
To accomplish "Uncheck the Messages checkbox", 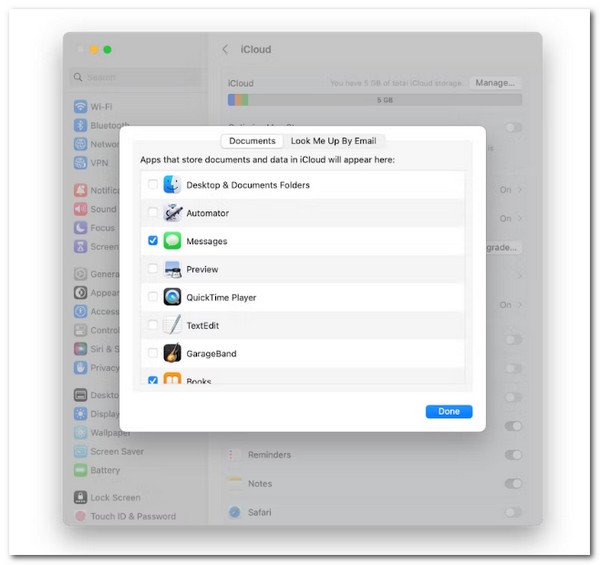I will coord(153,240).
